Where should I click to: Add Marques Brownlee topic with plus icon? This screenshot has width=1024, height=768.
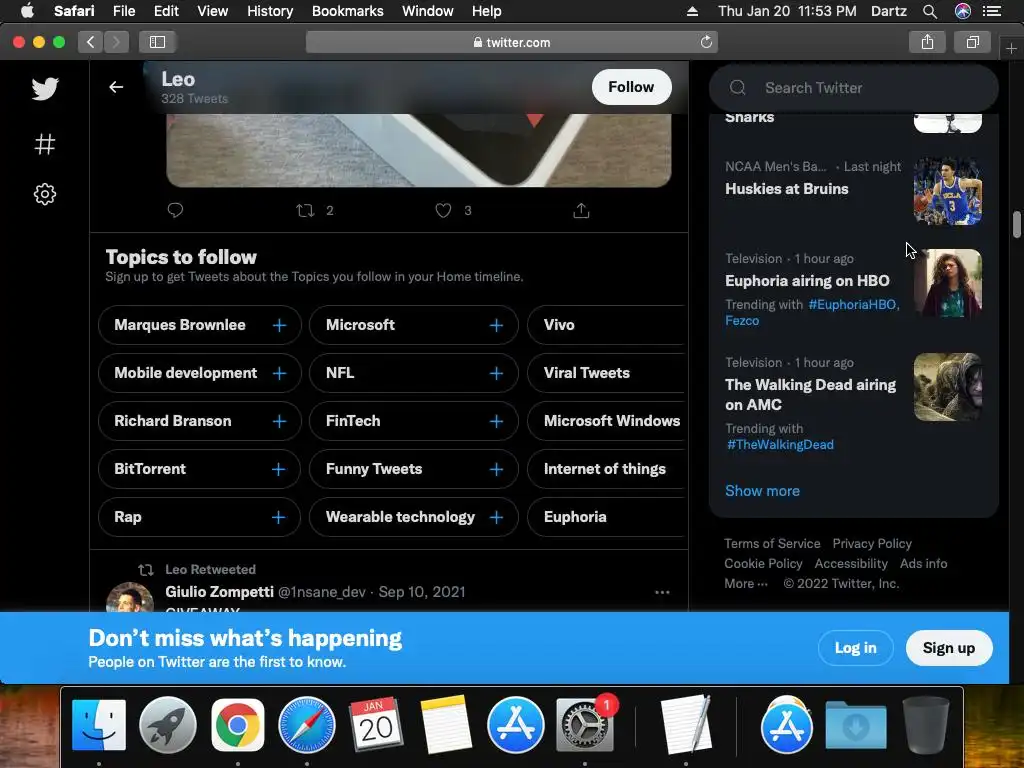tap(280, 325)
